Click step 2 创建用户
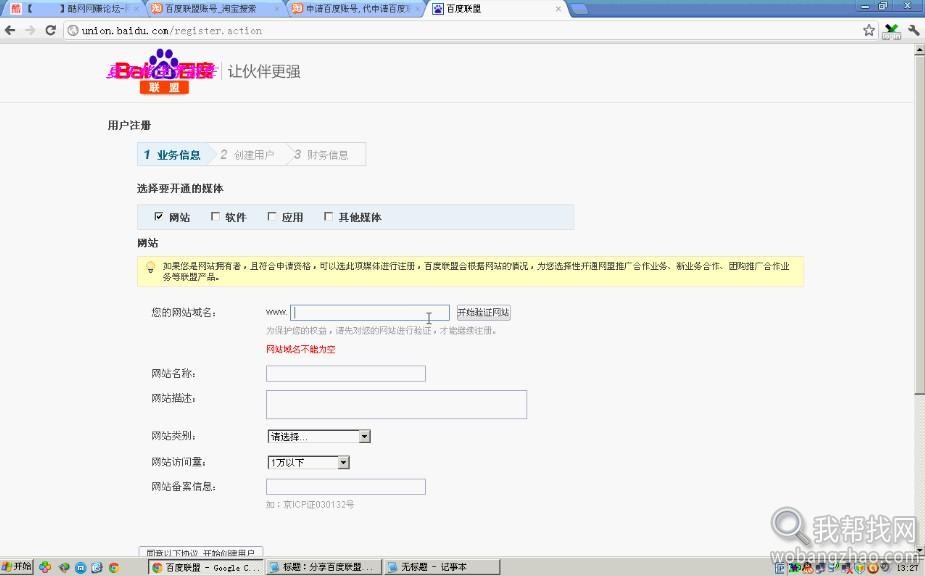This screenshot has width=925, height=576. pos(248,155)
